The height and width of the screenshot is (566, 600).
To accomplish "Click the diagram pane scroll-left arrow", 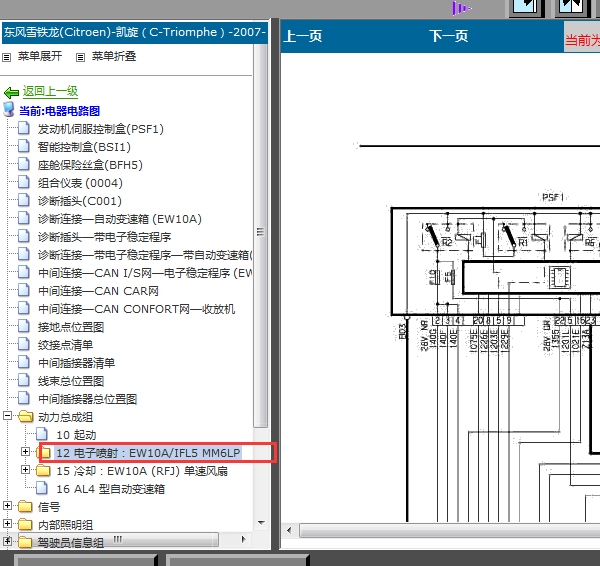I will pyautogui.click(x=289, y=530).
